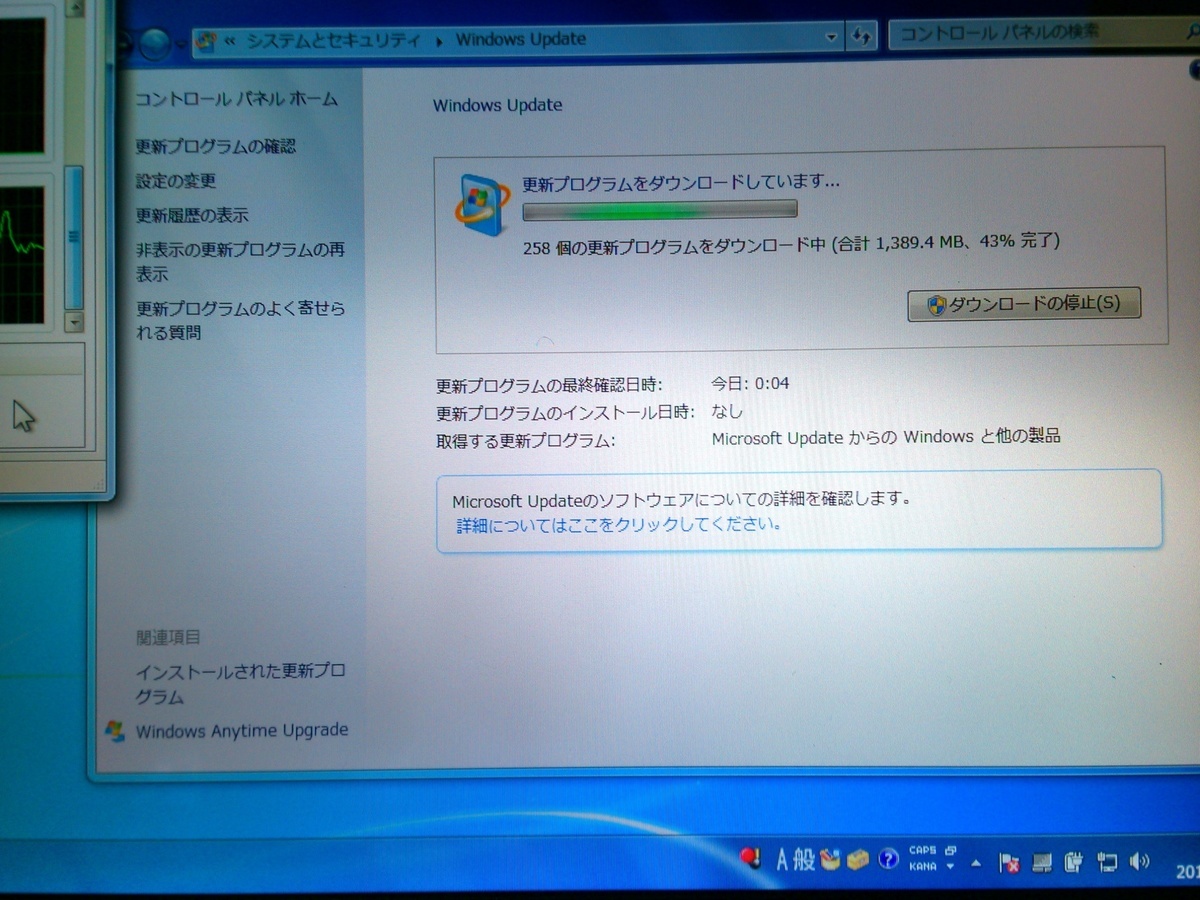Screen dimensions: 1200x900
Task: Open the network connection tray icon
Action: [1107, 861]
